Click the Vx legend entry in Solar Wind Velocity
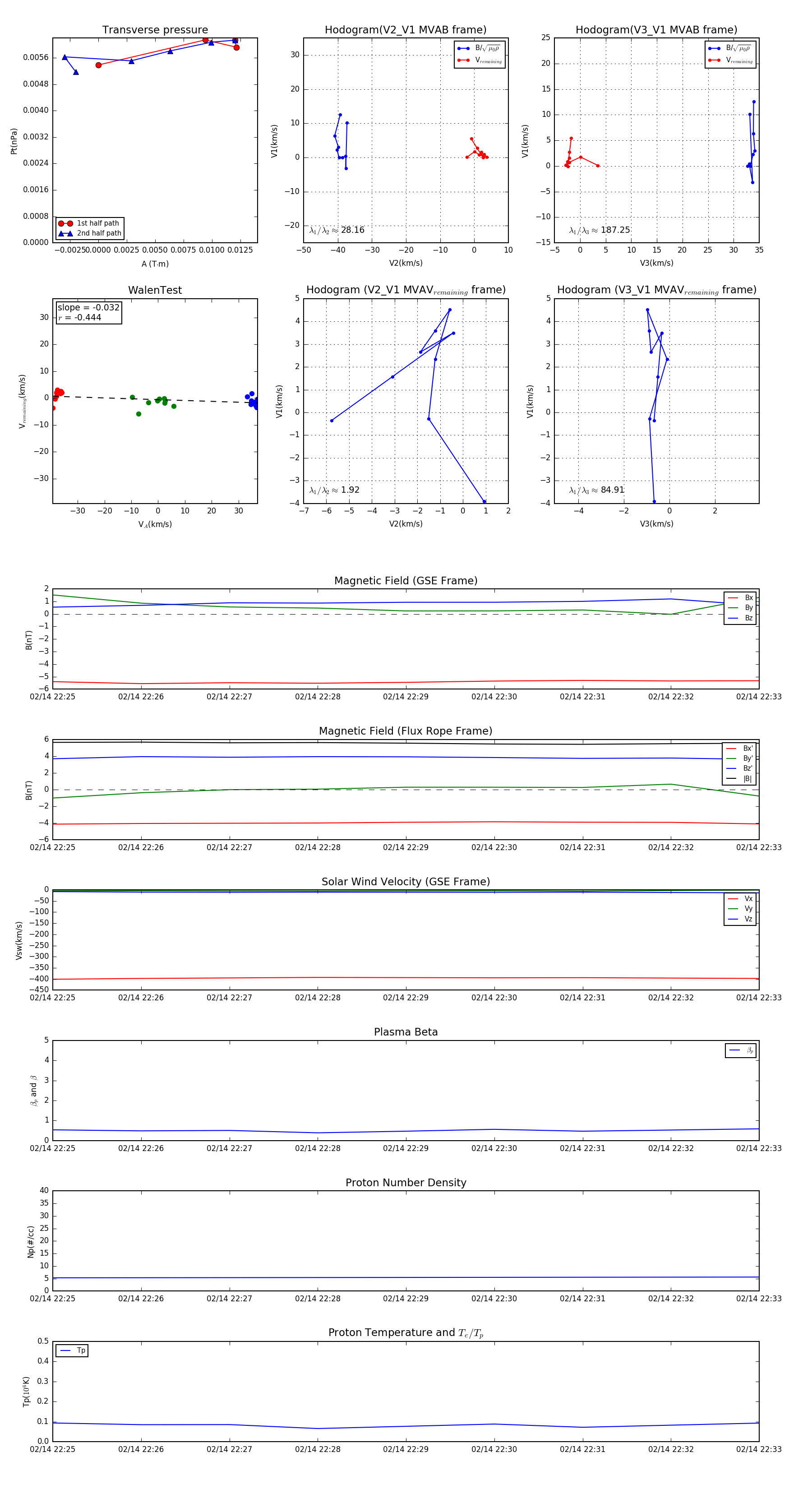 740,898
